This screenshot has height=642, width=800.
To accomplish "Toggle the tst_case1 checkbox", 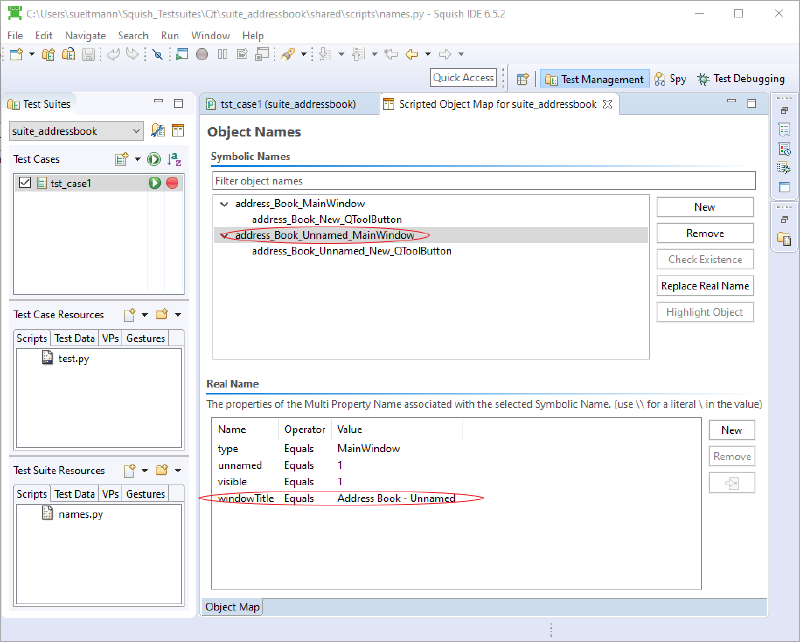I will pos(26,183).
